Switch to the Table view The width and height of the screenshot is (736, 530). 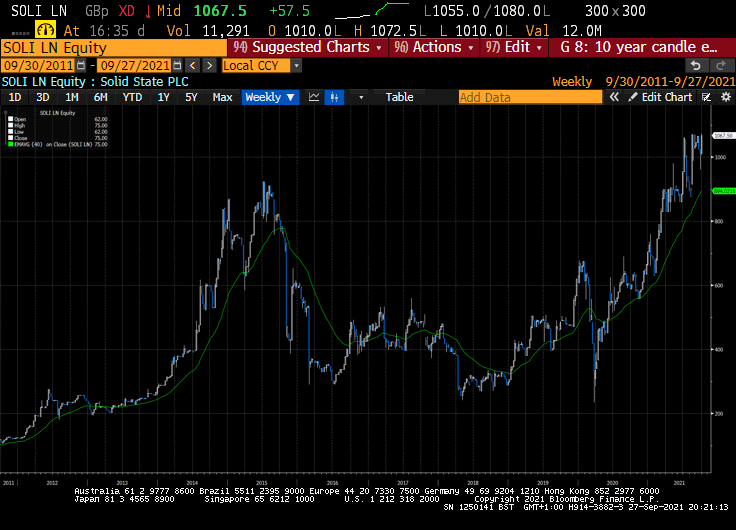pyautogui.click(x=399, y=97)
